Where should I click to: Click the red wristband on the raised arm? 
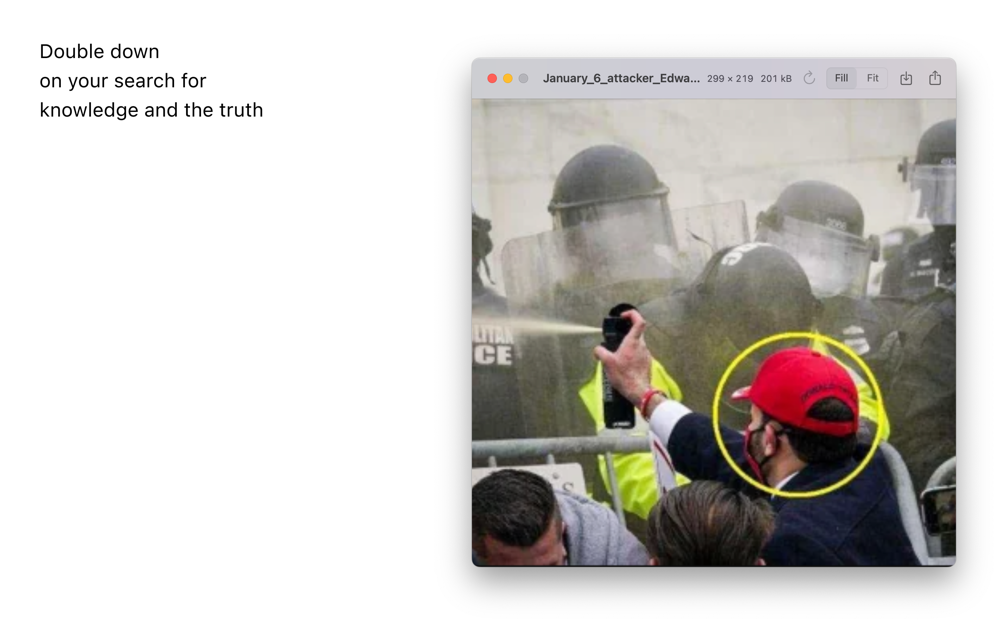[648, 403]
